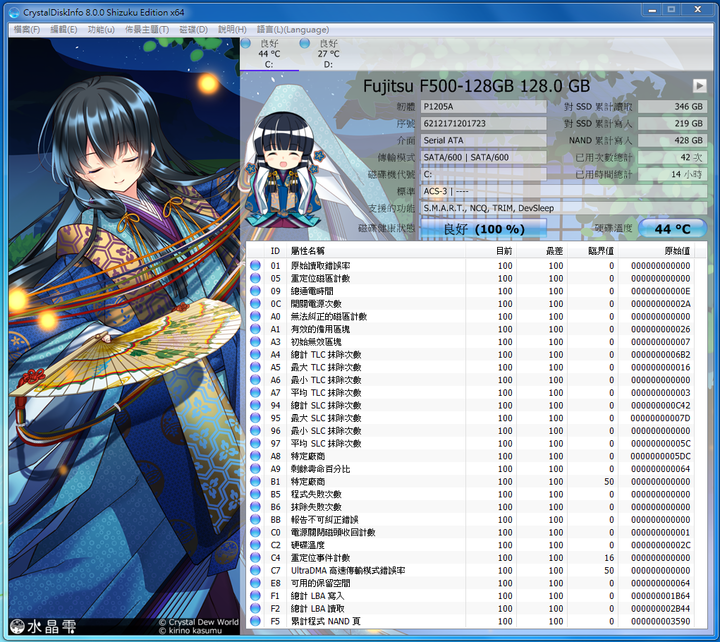Click the status icon for attribute 05

click(255, 278)
